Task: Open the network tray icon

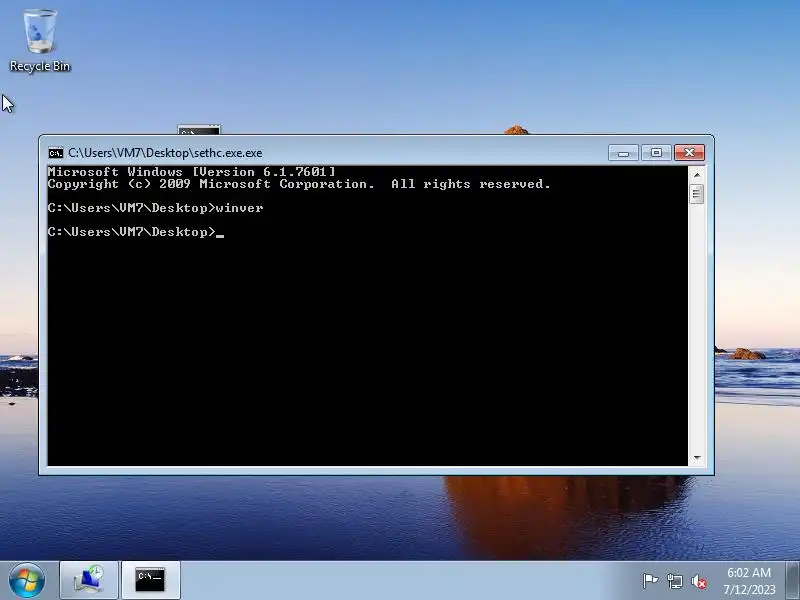Action: tap(674, 581)
